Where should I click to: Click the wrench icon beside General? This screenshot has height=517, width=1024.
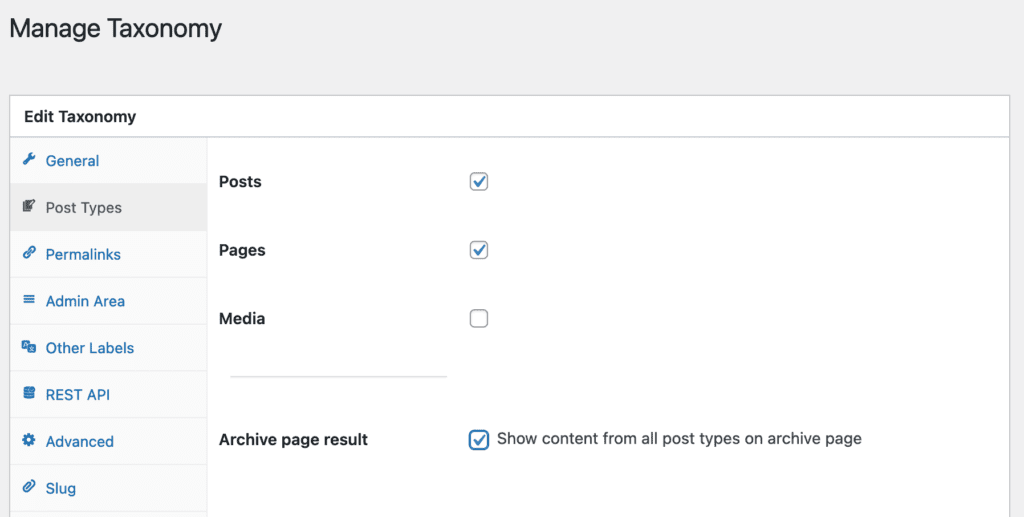pyautogui.click(x=29, y=159)
